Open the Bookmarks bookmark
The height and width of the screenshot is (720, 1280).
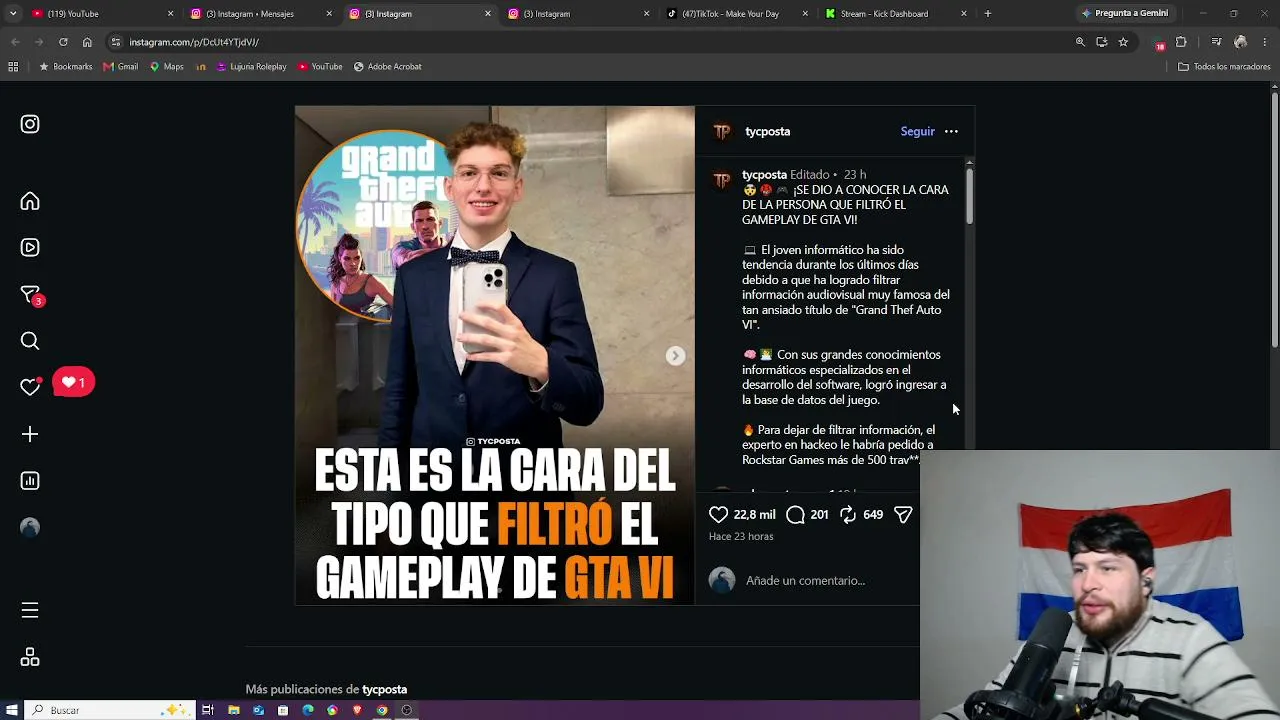(65, 67)
